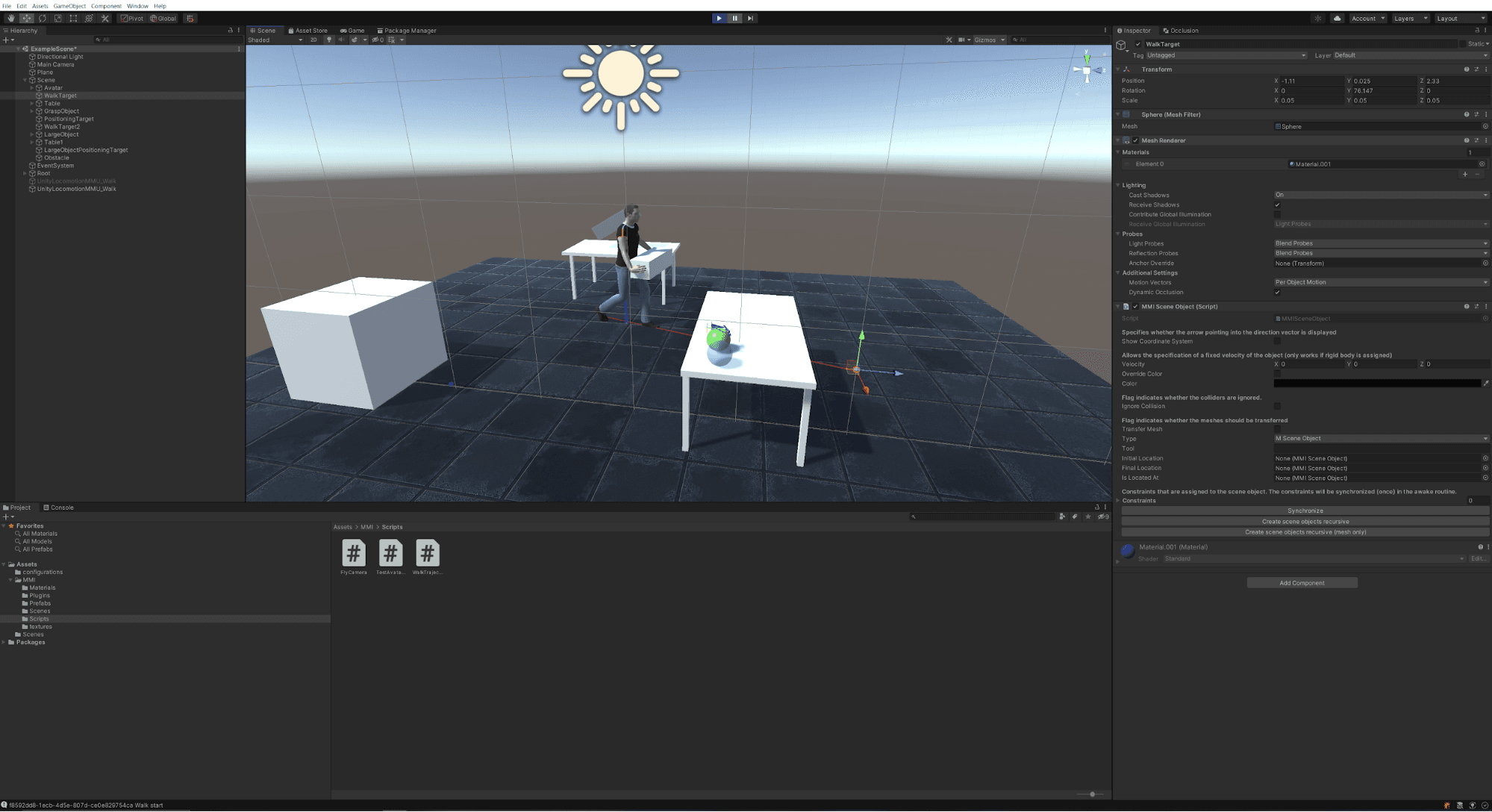Image resolution: width=1492 pixels, height=812 pixels.
Task: Pause the game
Action: 734,18
